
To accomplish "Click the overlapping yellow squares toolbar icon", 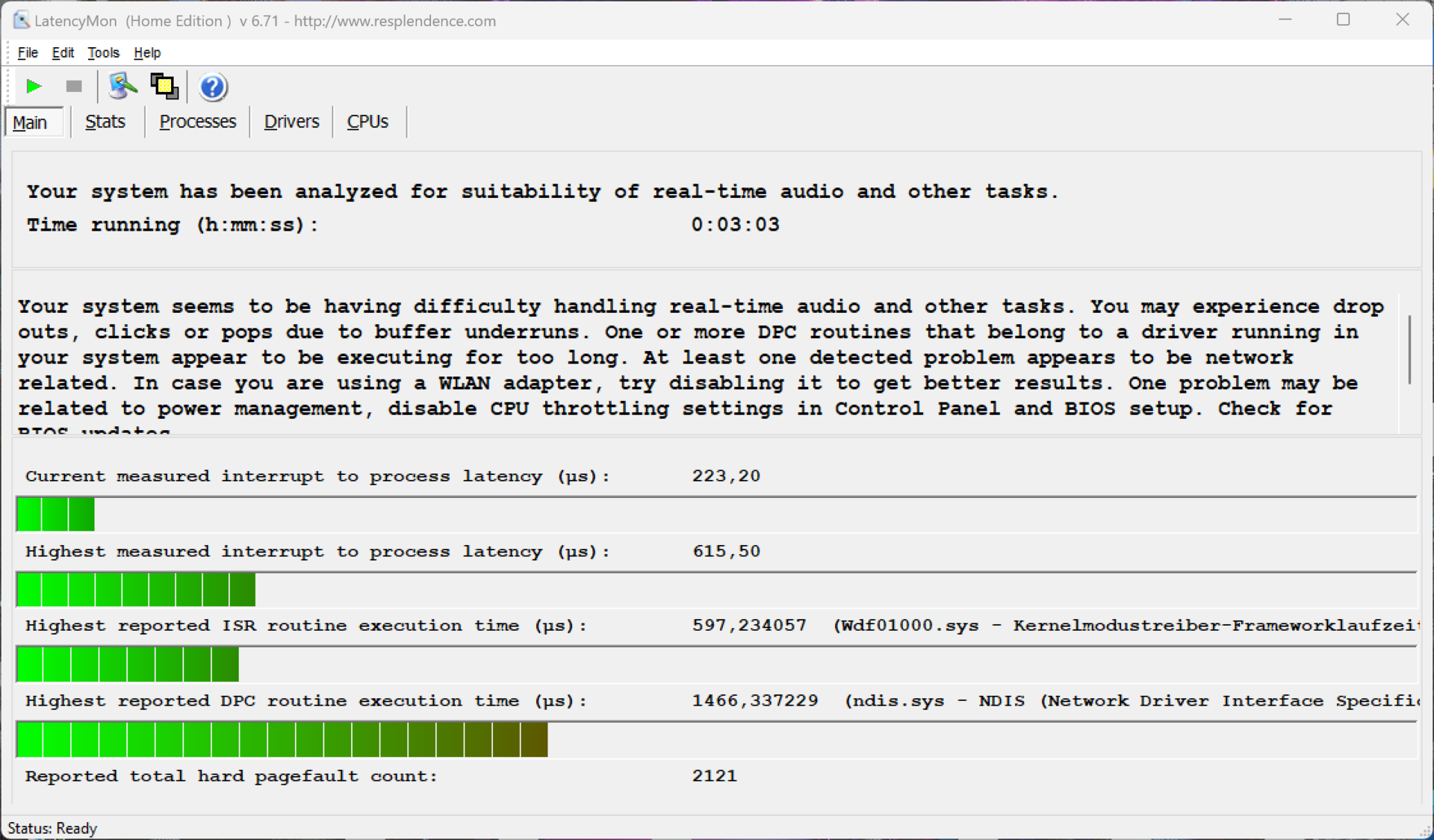I will [164, 87].
